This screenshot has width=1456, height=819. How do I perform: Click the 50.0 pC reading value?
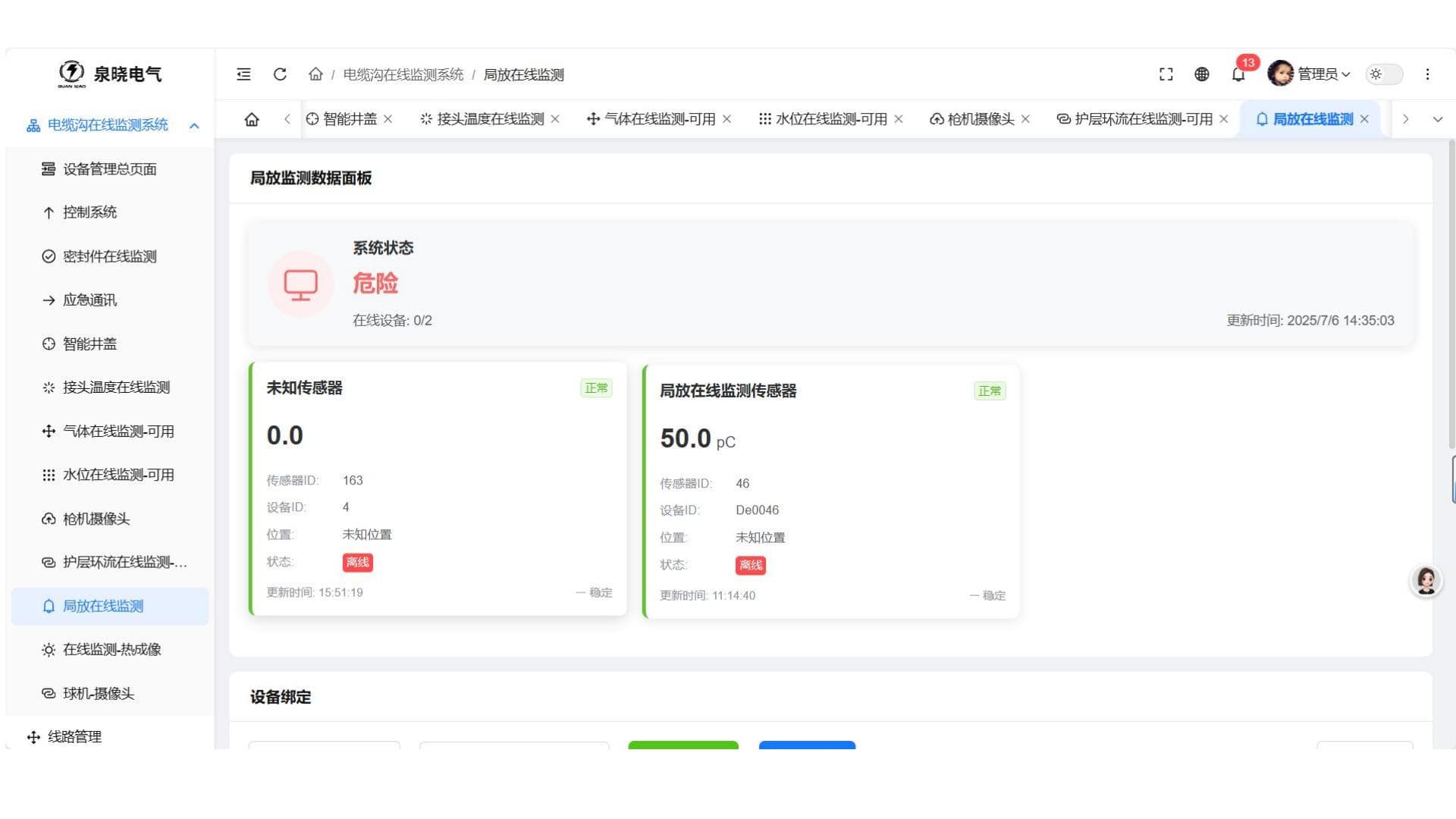click(698, 439)
